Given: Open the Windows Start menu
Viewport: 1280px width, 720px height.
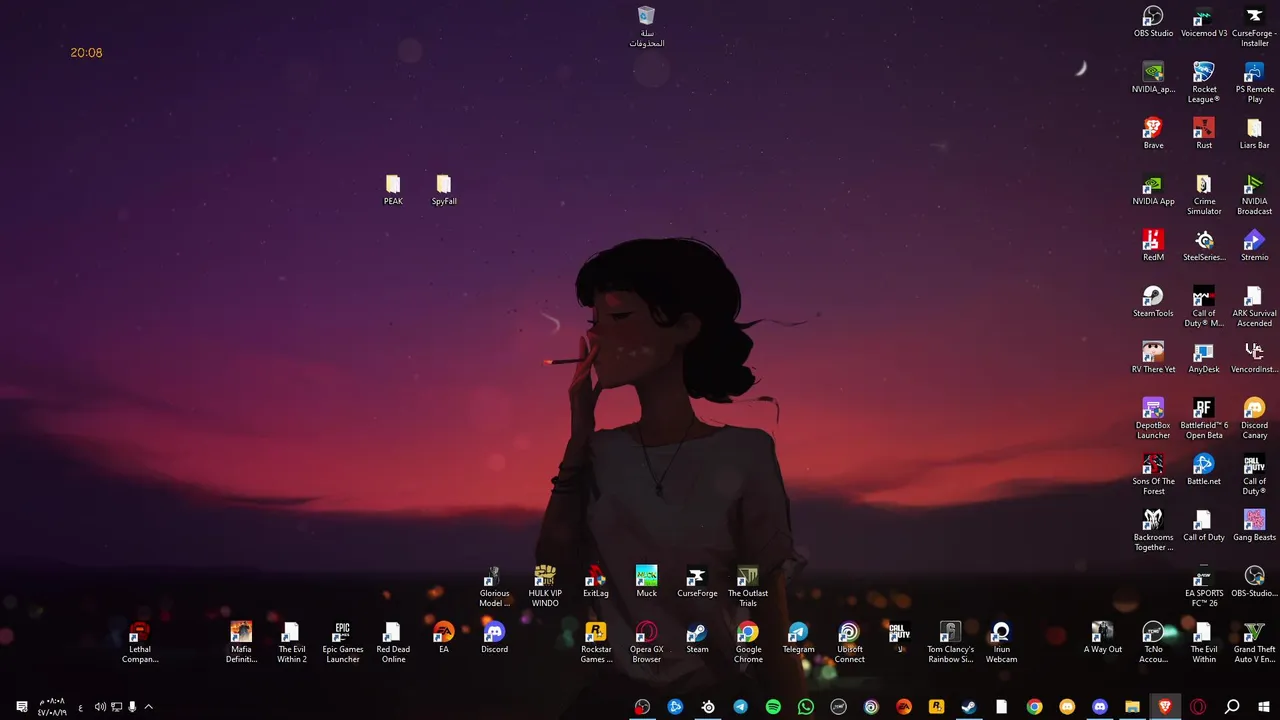Looking at the screenshot, I should click(1263, 707).
